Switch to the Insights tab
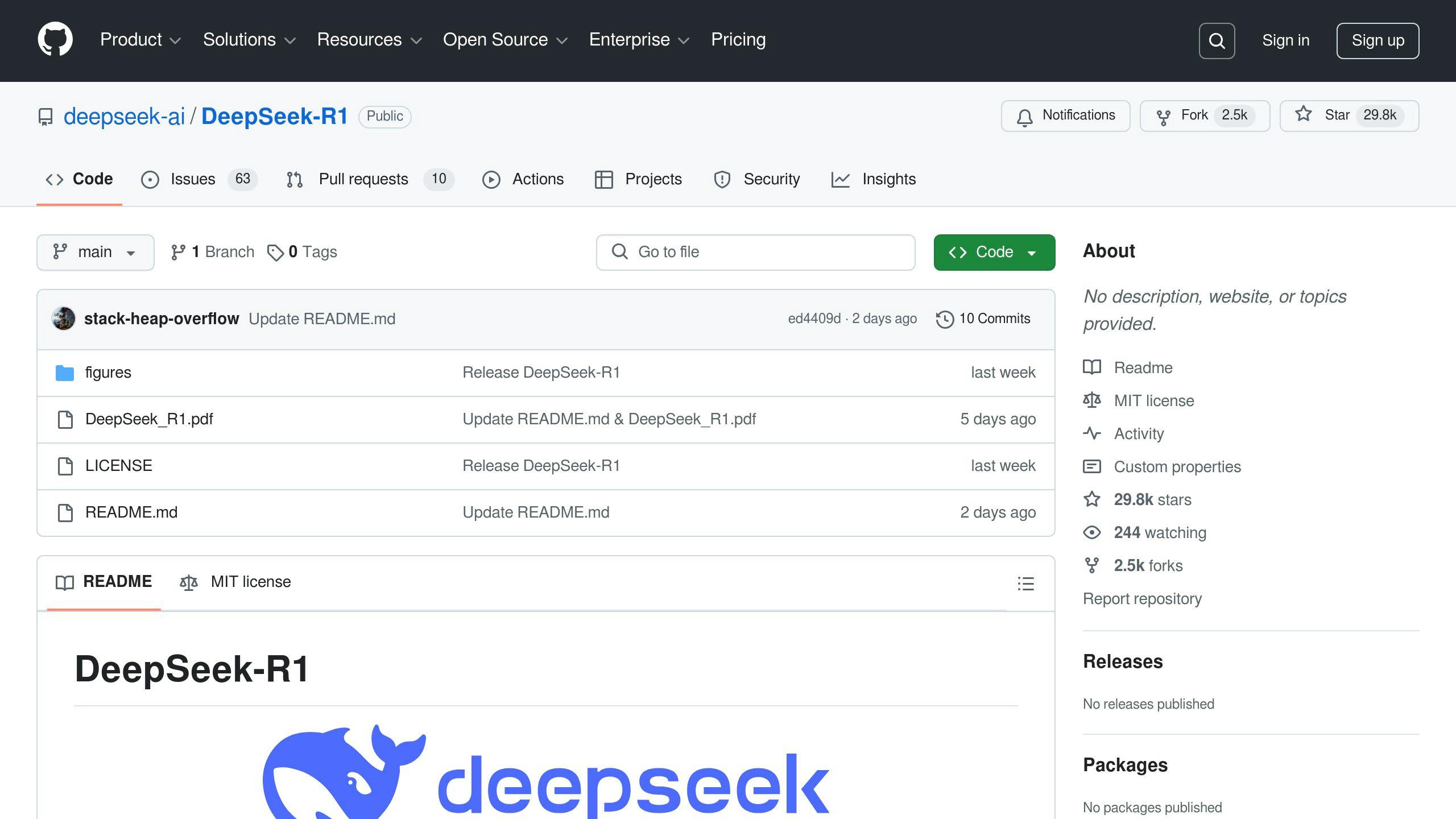The image size is (1456, 819). tap(874, 179)
